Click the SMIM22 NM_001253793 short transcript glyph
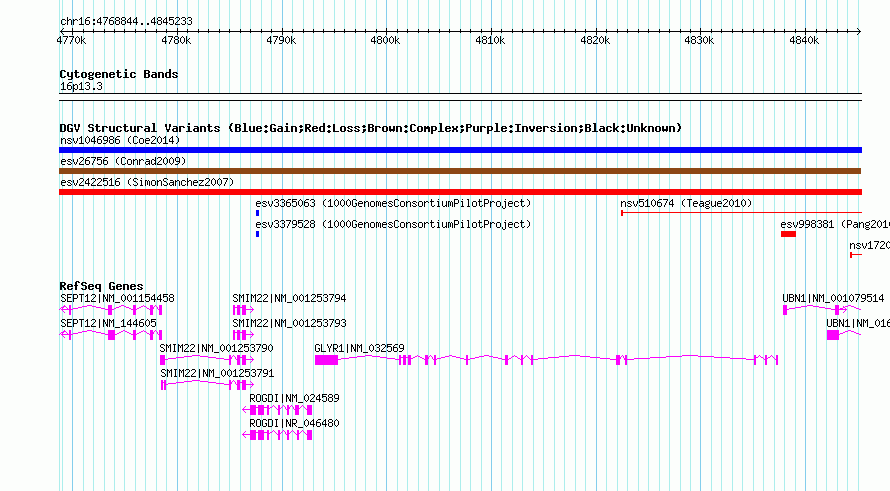Viewport: 890px width, 491px height. coord(244,335)
